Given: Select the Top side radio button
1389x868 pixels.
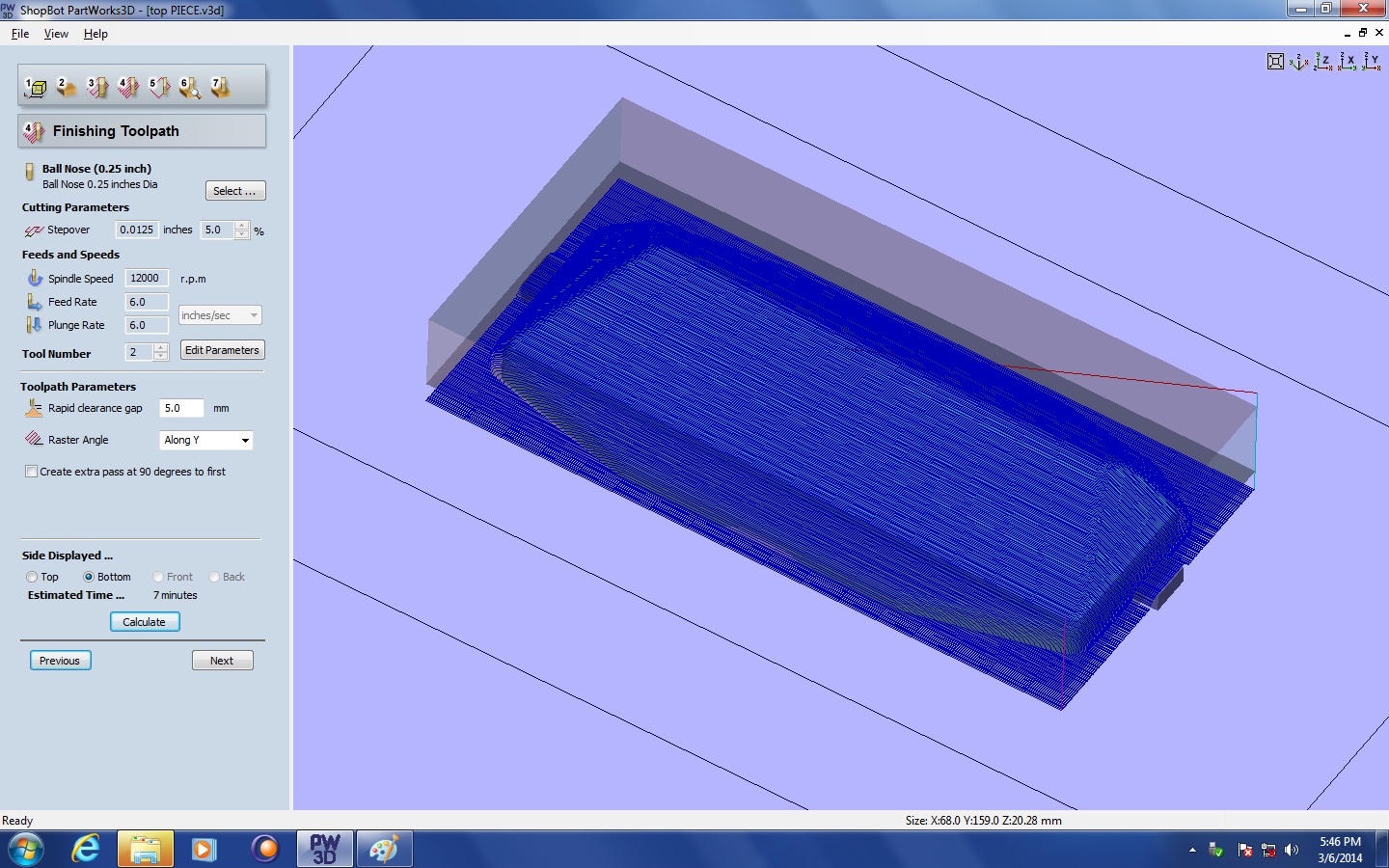Looking at the screenshot, I should (x=32, y=577).
